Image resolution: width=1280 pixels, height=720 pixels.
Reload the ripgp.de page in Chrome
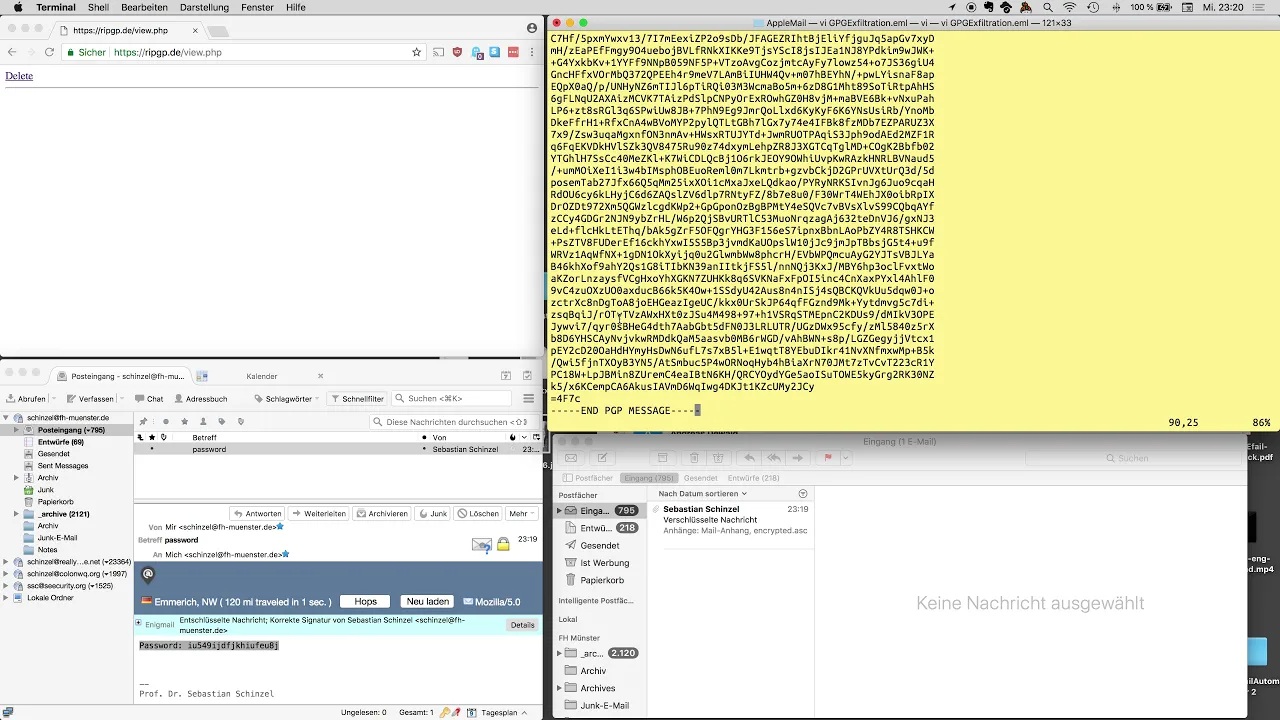pos(48,52)
